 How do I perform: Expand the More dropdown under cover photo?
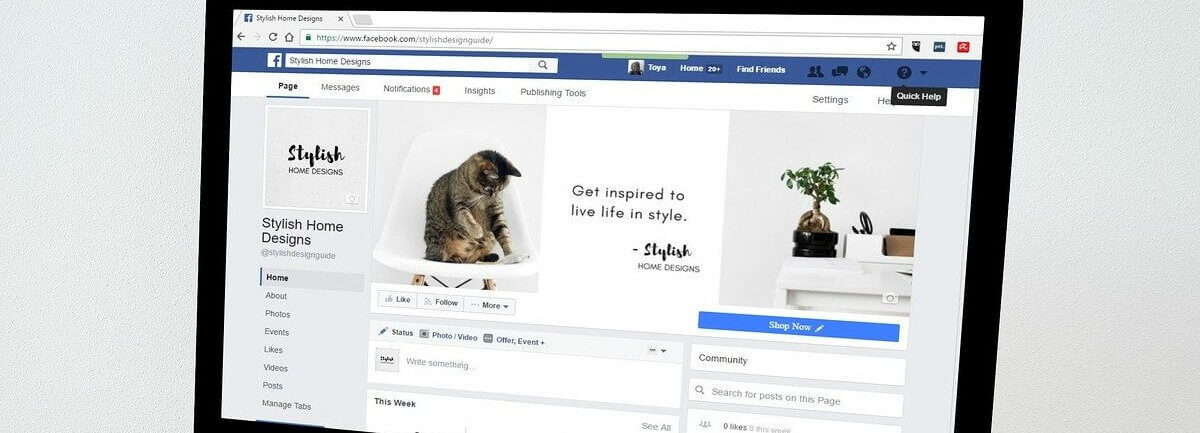[490, 305]
